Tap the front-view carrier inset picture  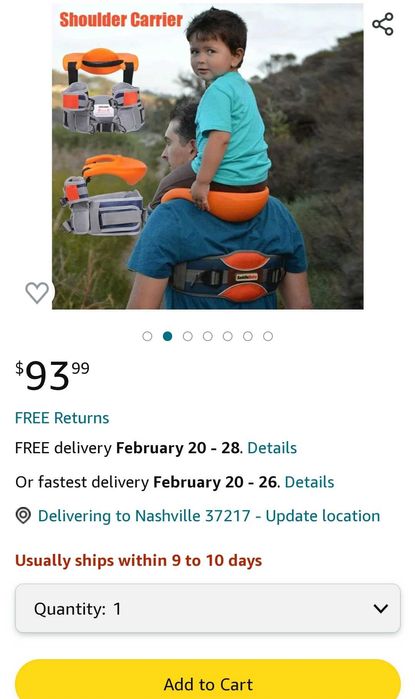(101, 91)
